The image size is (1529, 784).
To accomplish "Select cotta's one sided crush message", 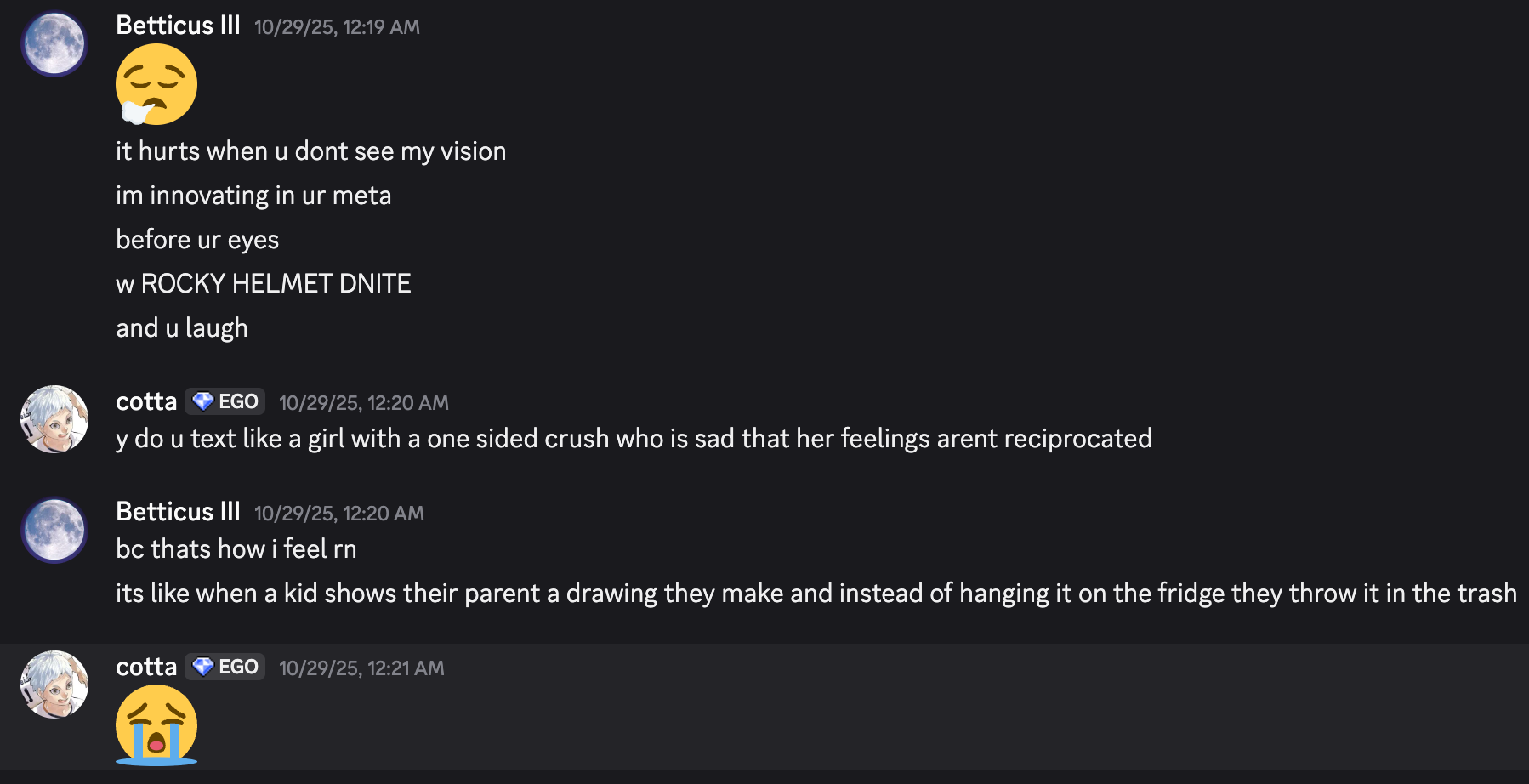I will [634, 439].
